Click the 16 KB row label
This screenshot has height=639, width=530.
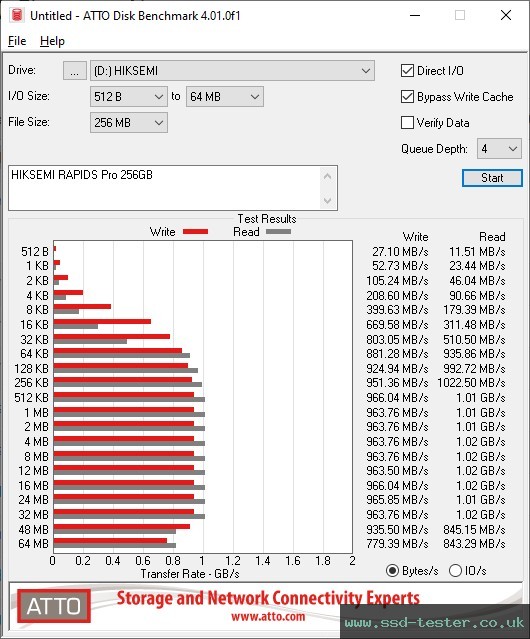[34, 325]
